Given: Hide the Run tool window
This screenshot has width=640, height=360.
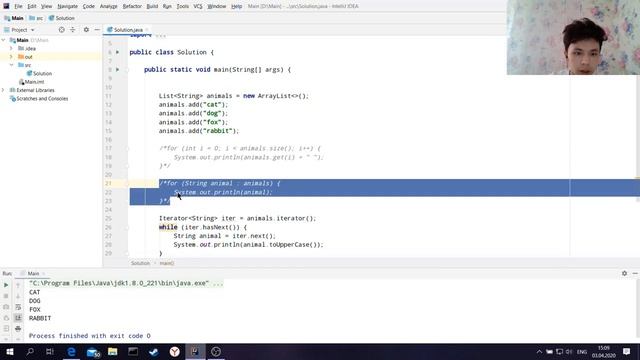Looking at the screenshot, I should [x=635, y=273].
